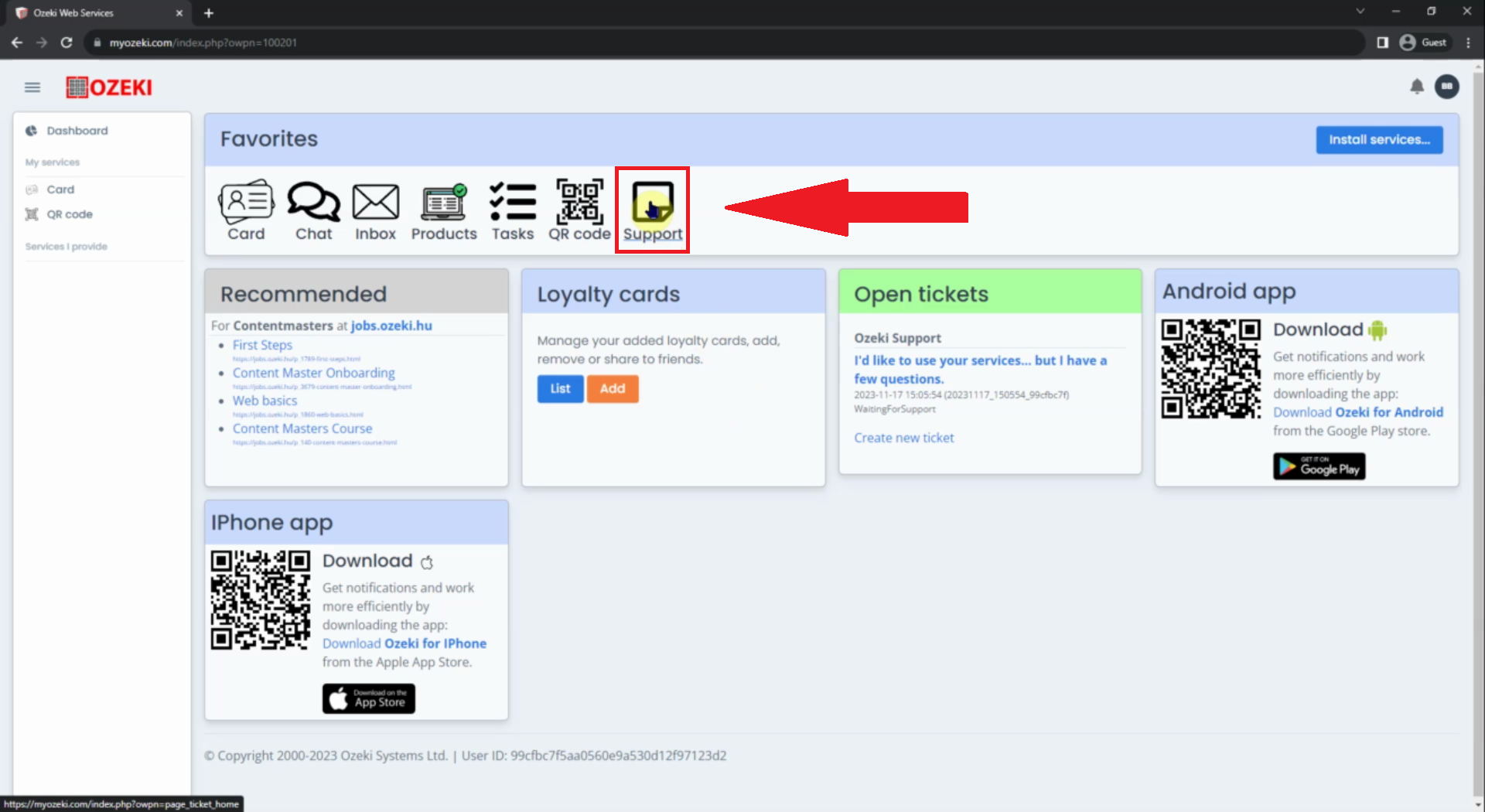Click the 'Loyalty cards' panel heading
The height and width of the screenshot is (812, 1485).
click(x=609, y=294)
